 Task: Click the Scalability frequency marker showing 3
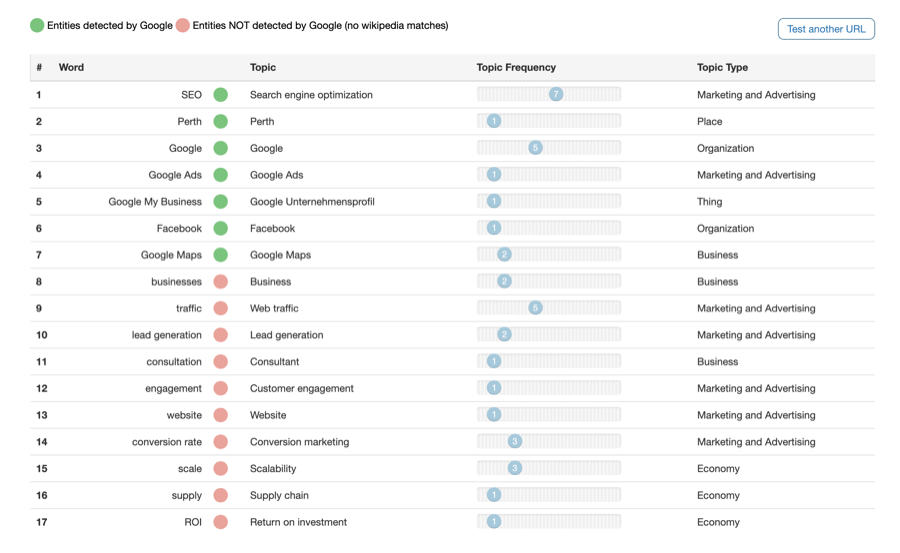pyautogui.click(x=514, y=468)
